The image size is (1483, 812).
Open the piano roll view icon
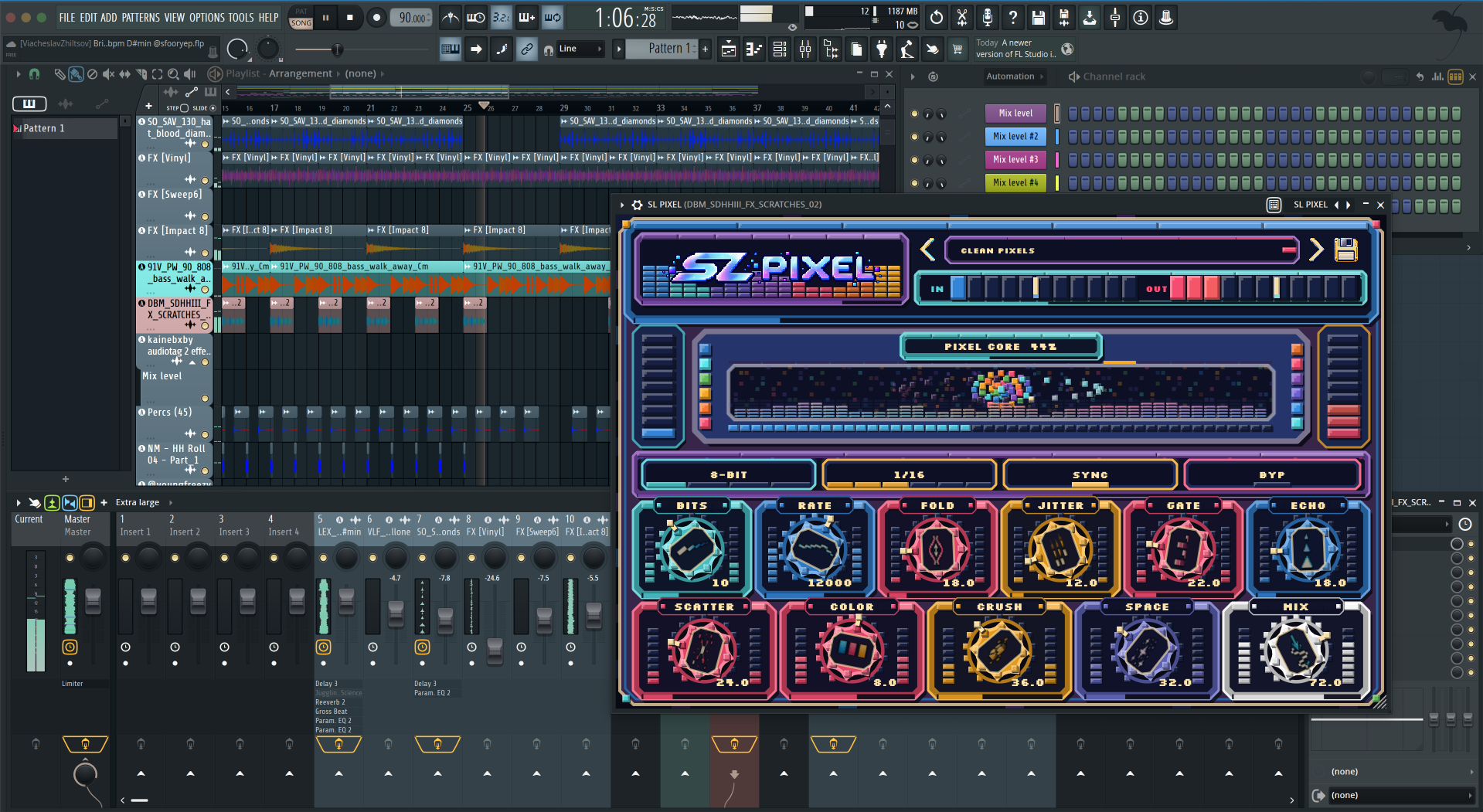tap(754, 49)
